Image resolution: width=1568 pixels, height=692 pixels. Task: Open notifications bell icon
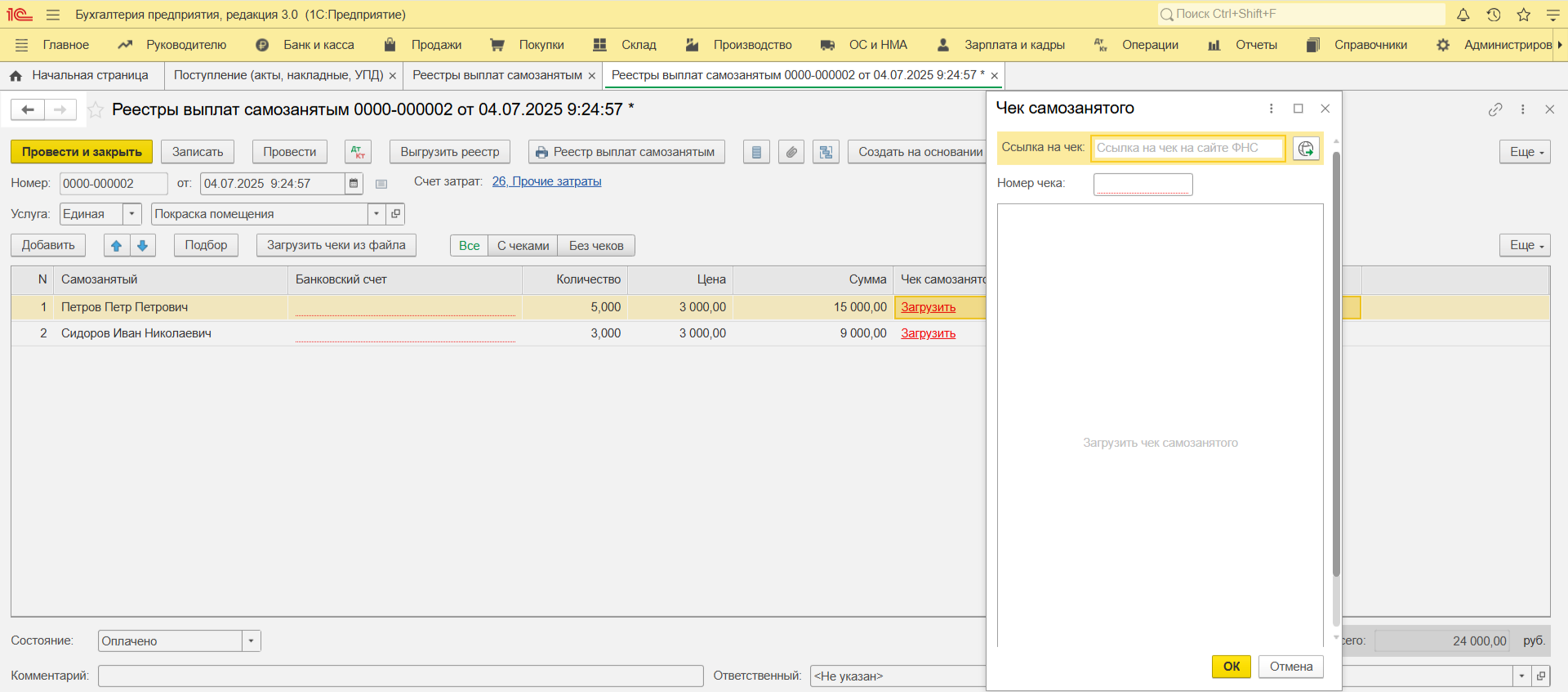point(1463,15)
